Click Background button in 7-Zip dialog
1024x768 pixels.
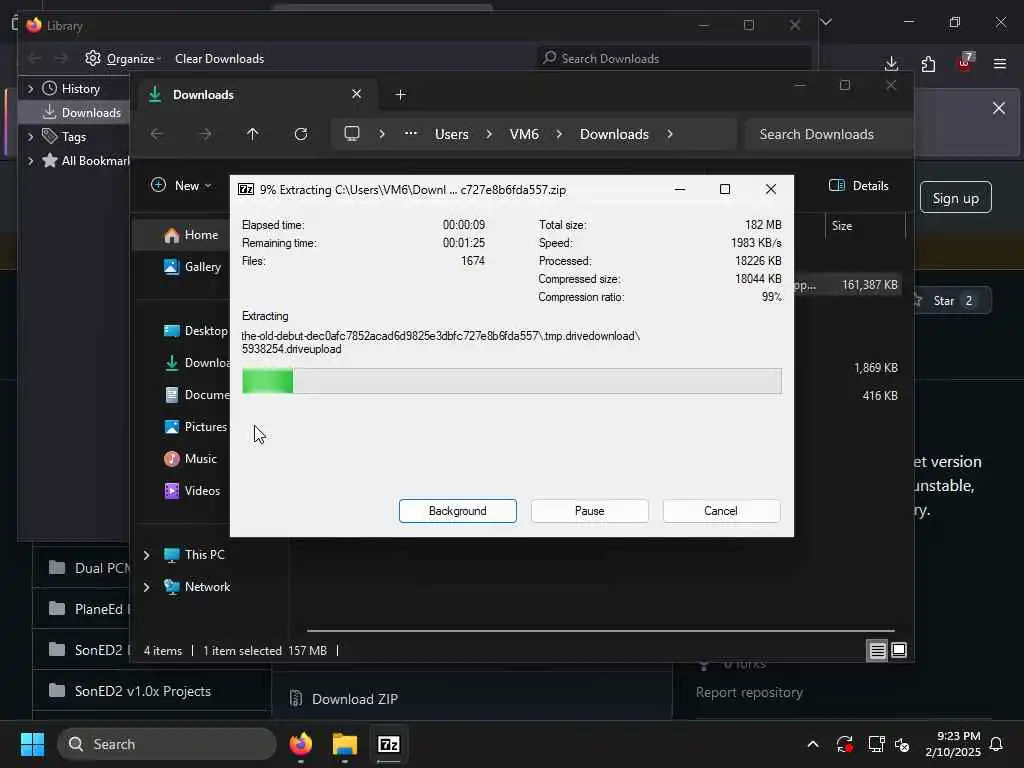[457, 511]
